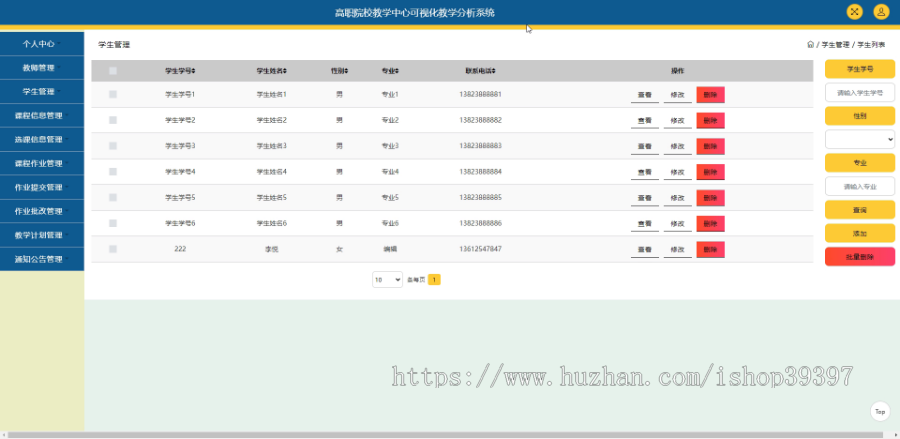The width and height of the screenshot is (900, 439).
Task: Check the row for 学生学号6
Action: [x=112, y=223]
